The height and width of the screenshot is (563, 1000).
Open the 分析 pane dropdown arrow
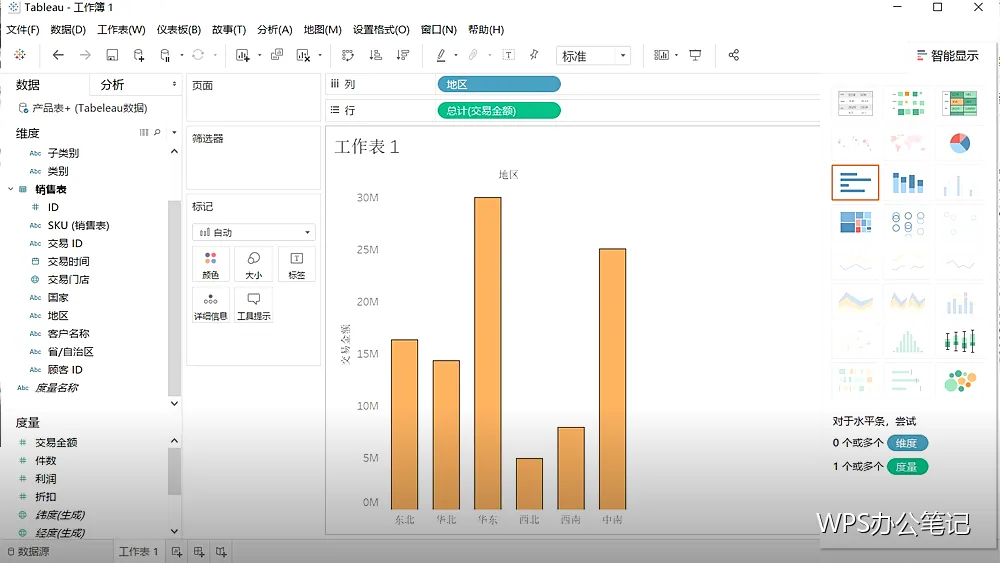(x=174, y=84)
